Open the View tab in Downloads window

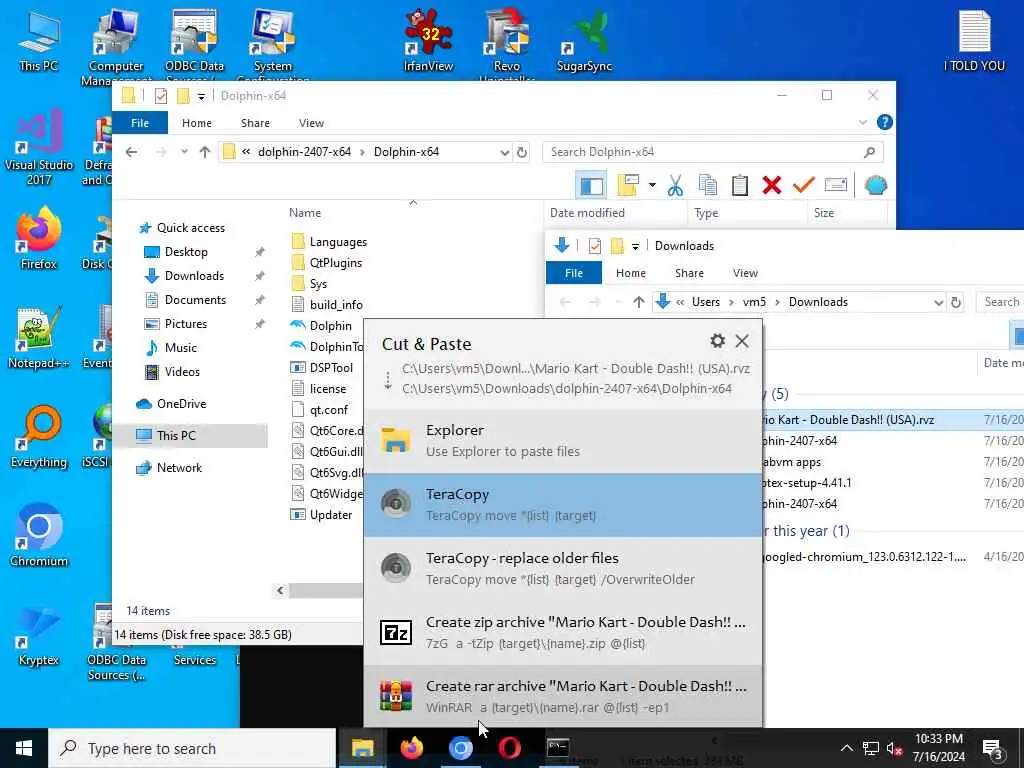click(x=745, y=273)
